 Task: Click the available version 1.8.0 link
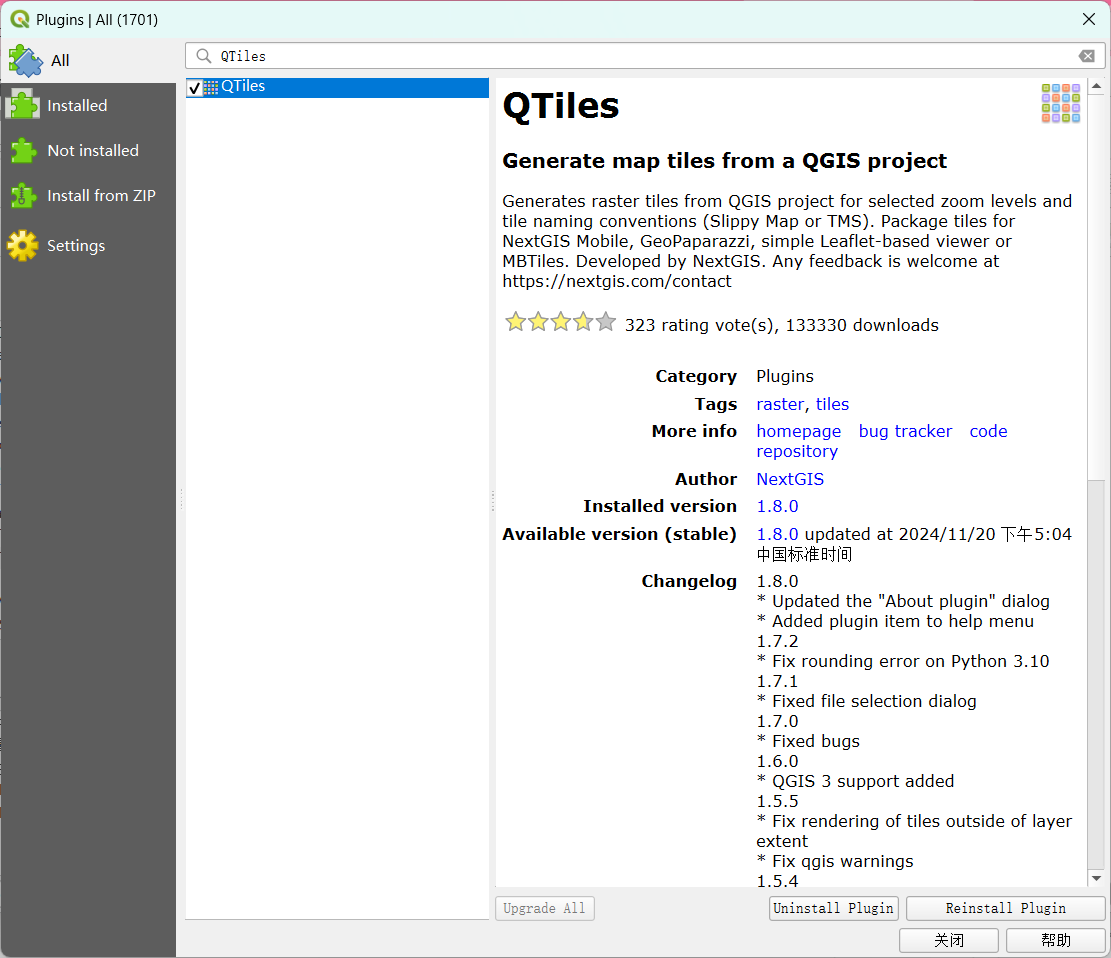(777, 534)
